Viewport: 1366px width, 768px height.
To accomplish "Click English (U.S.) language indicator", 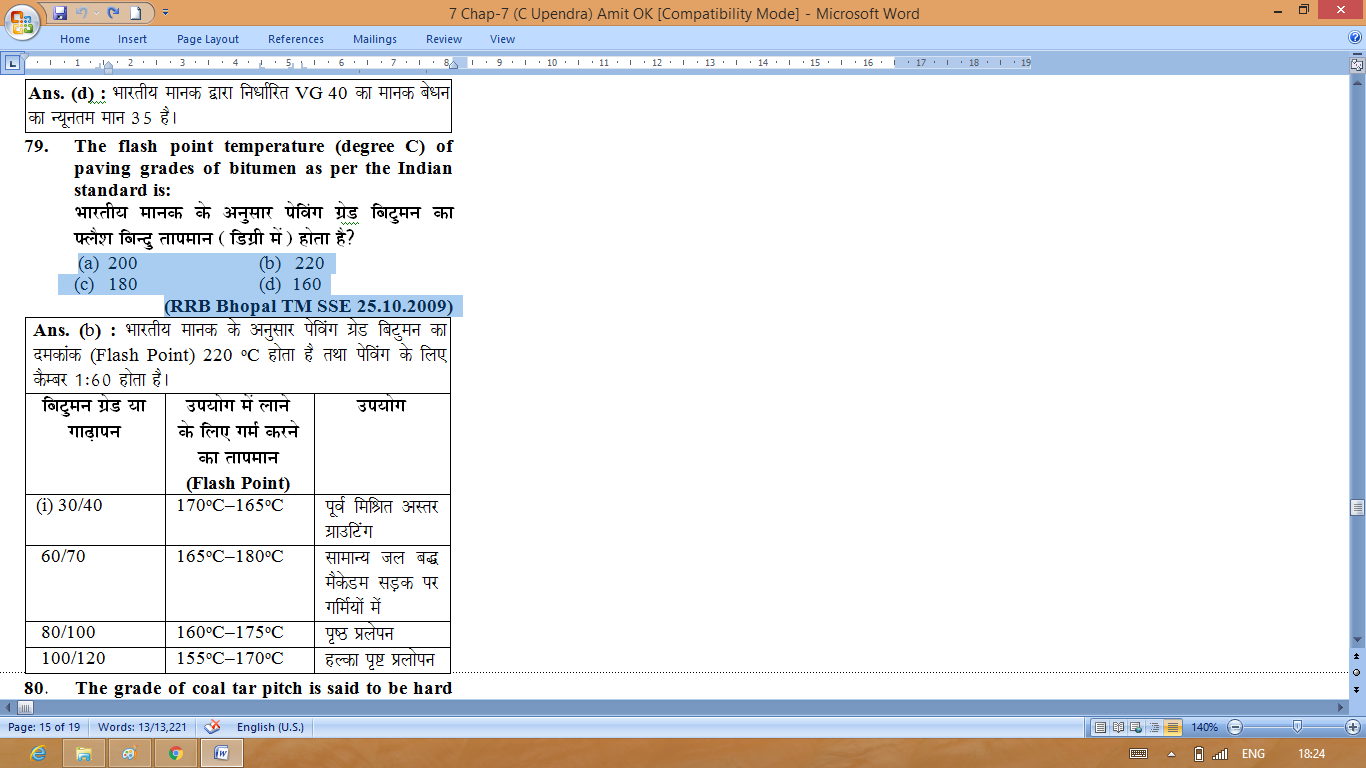I will click(x=270, y=727).
